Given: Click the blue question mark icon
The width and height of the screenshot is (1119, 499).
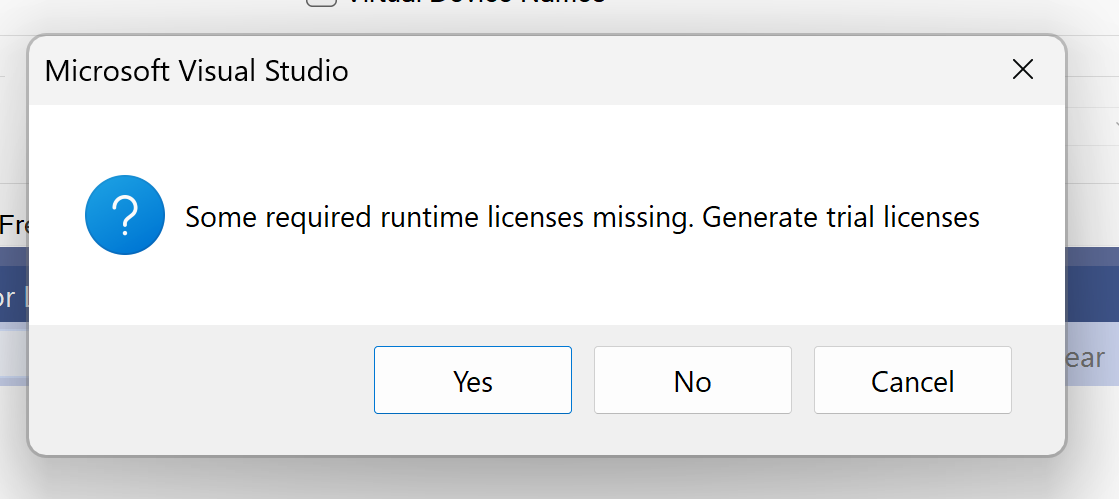Looking at the screenshot, I should tap(125, 215).
